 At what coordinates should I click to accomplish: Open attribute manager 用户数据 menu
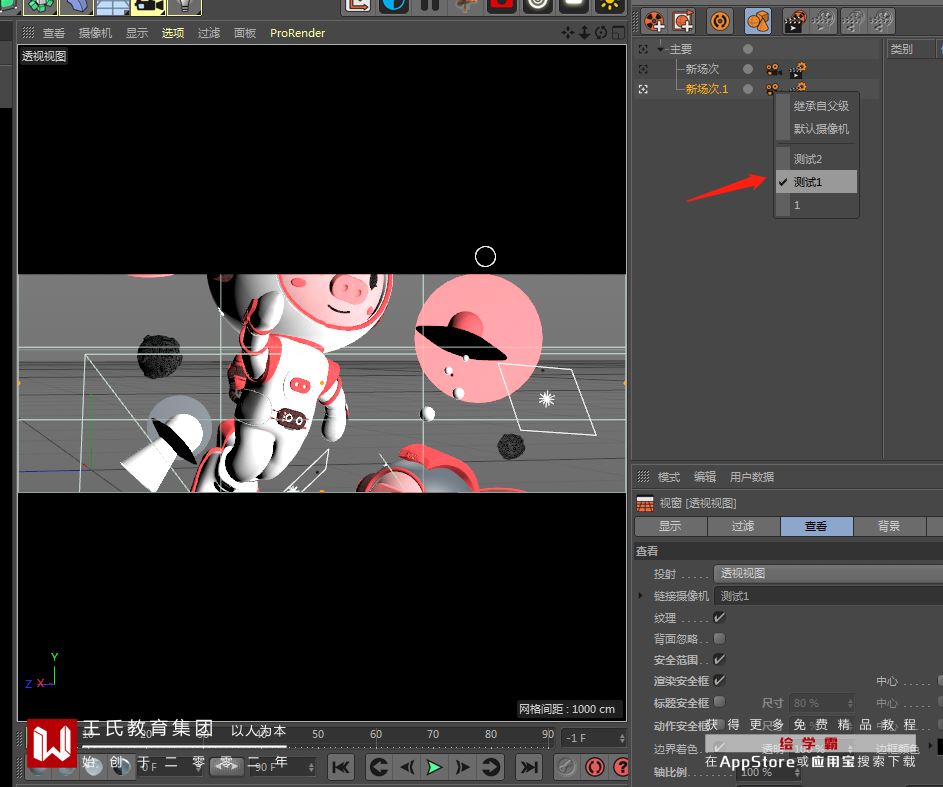coord(752,477)
